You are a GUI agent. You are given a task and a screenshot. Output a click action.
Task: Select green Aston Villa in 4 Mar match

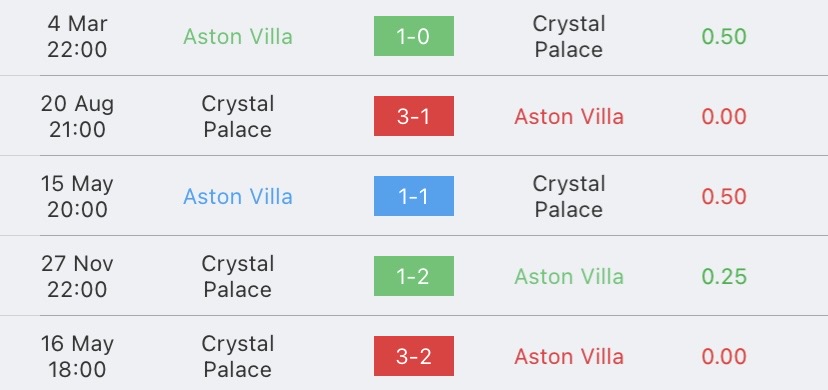pos(238,36)
